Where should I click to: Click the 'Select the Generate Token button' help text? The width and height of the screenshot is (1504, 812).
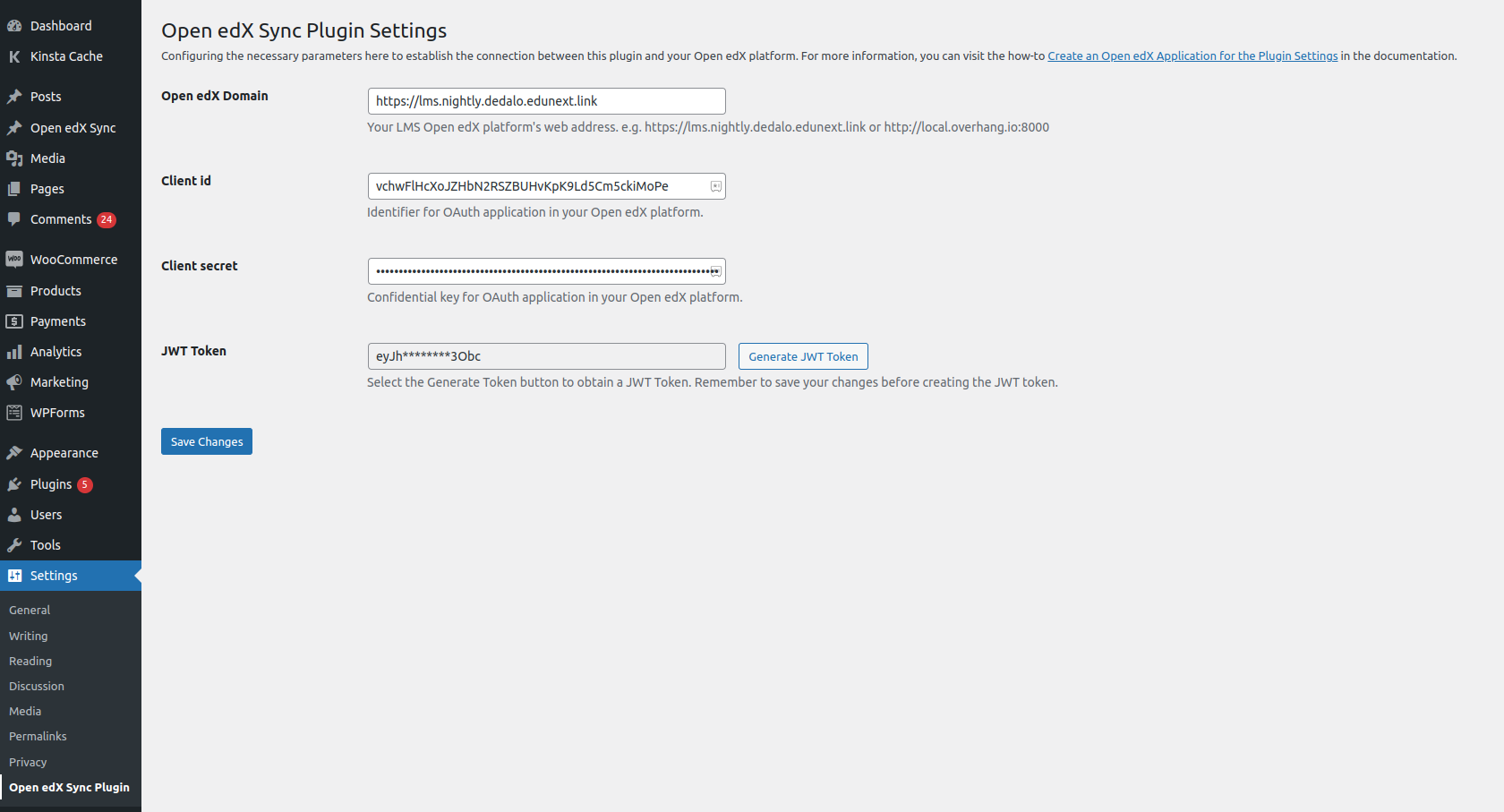pos(713,382)
